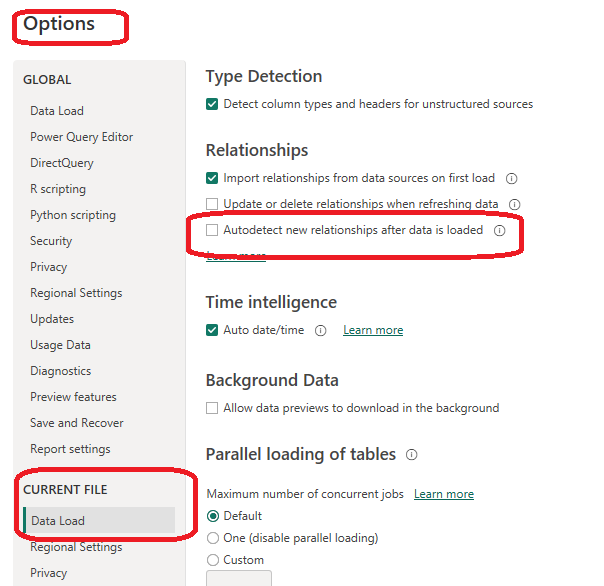The width and height of the screenshot is (604, 586).
Task: Open Power Query Editor settings page
Action: point(81,137)
